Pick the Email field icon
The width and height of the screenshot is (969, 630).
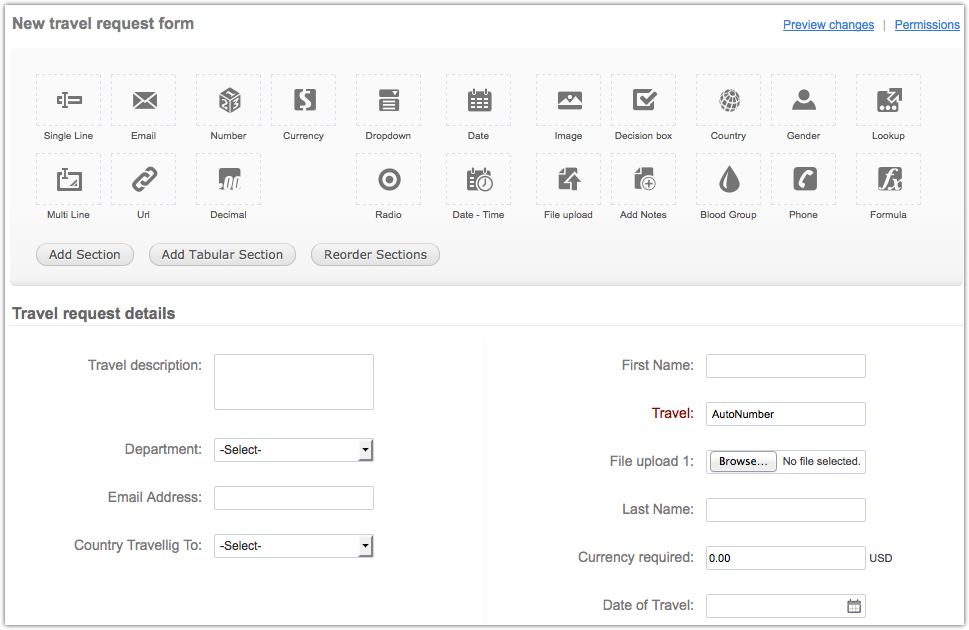[x=143, y=100]
